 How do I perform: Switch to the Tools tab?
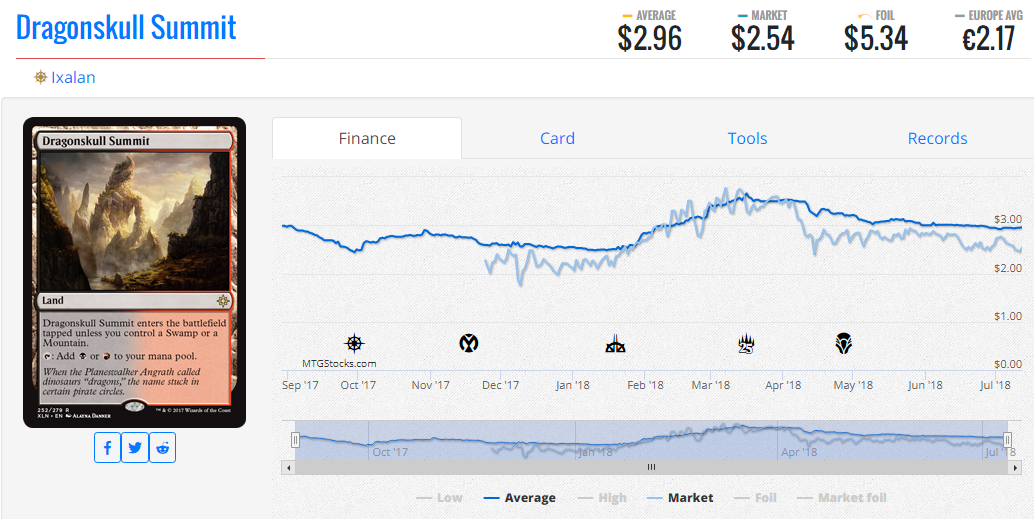tap(747, 138)
